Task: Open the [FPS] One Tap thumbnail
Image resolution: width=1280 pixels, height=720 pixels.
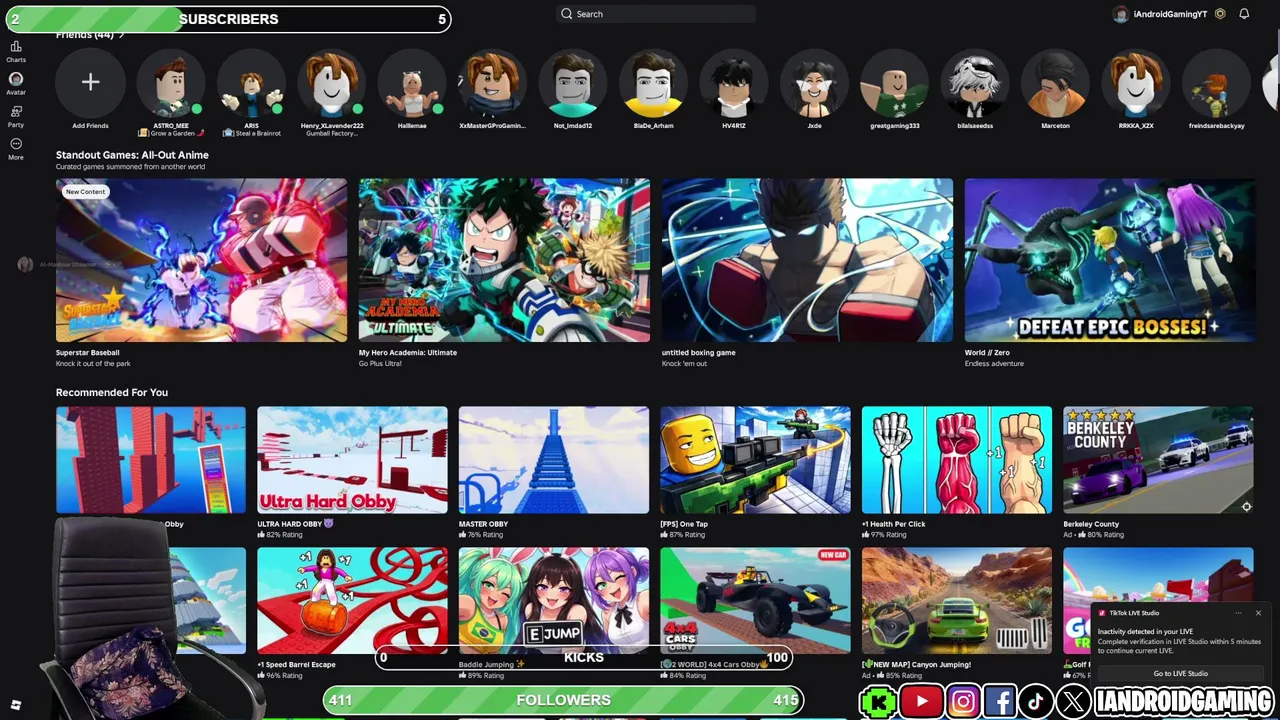Action: [x=755, y=460]
